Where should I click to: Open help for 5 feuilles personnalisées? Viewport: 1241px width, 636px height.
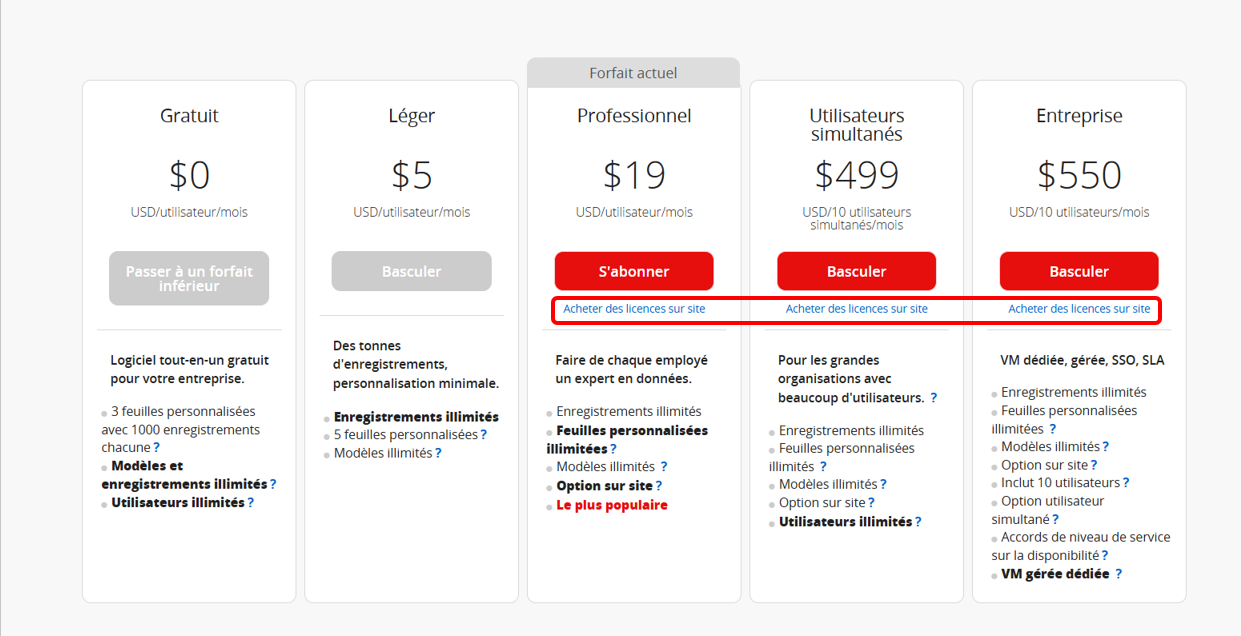click(484, 435)
